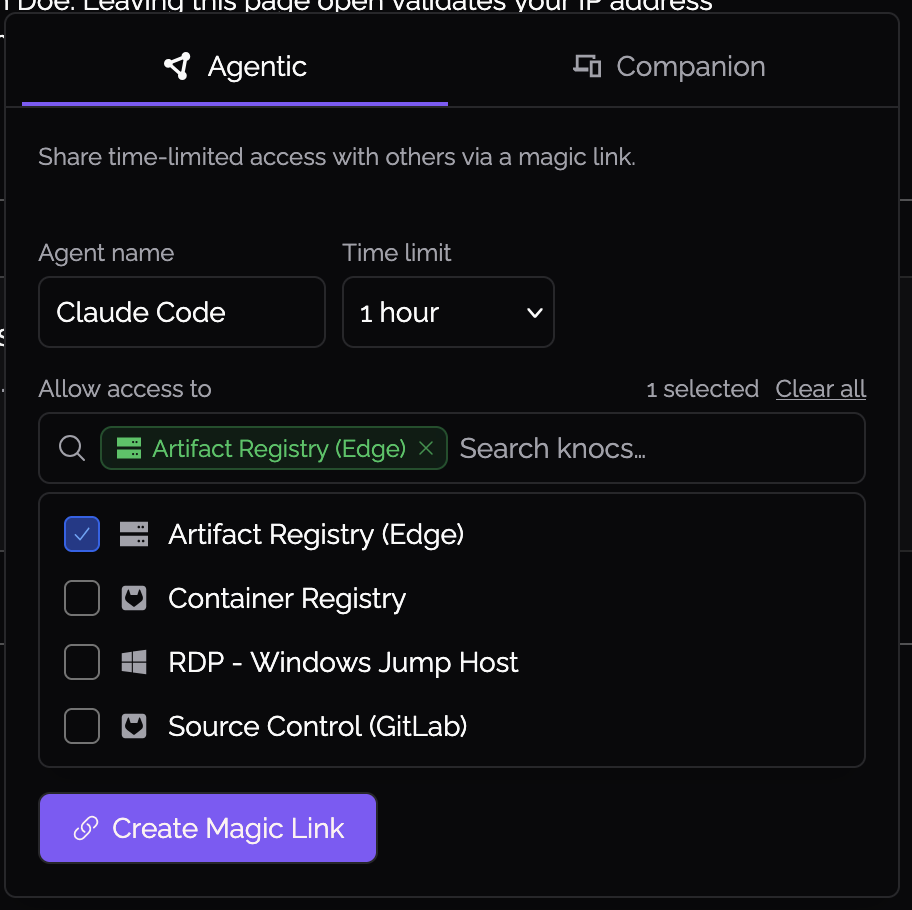Enable the RDP - Windows Jump Host checkbox
The height and width of the screenshot is (910, 912).
pos(82,662)
